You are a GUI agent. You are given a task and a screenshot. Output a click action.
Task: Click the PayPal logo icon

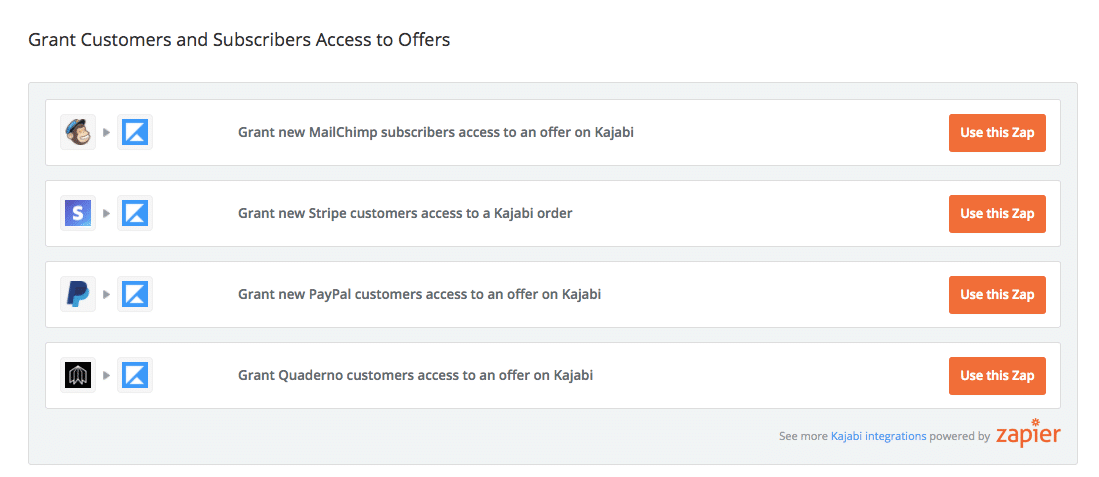pos(78,294)
